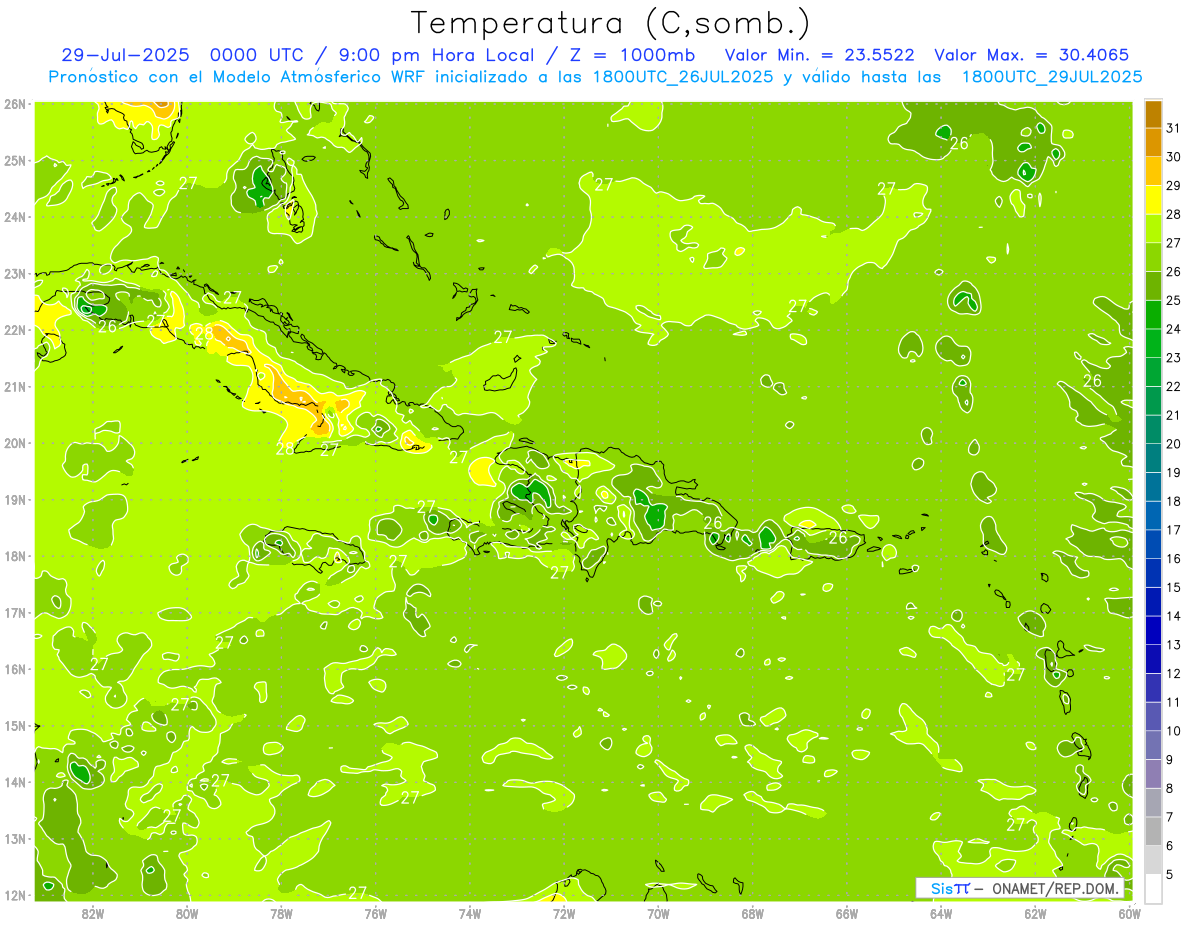Click the 24N latitude axis label
1200x927 pixels.
pos(14,217)
